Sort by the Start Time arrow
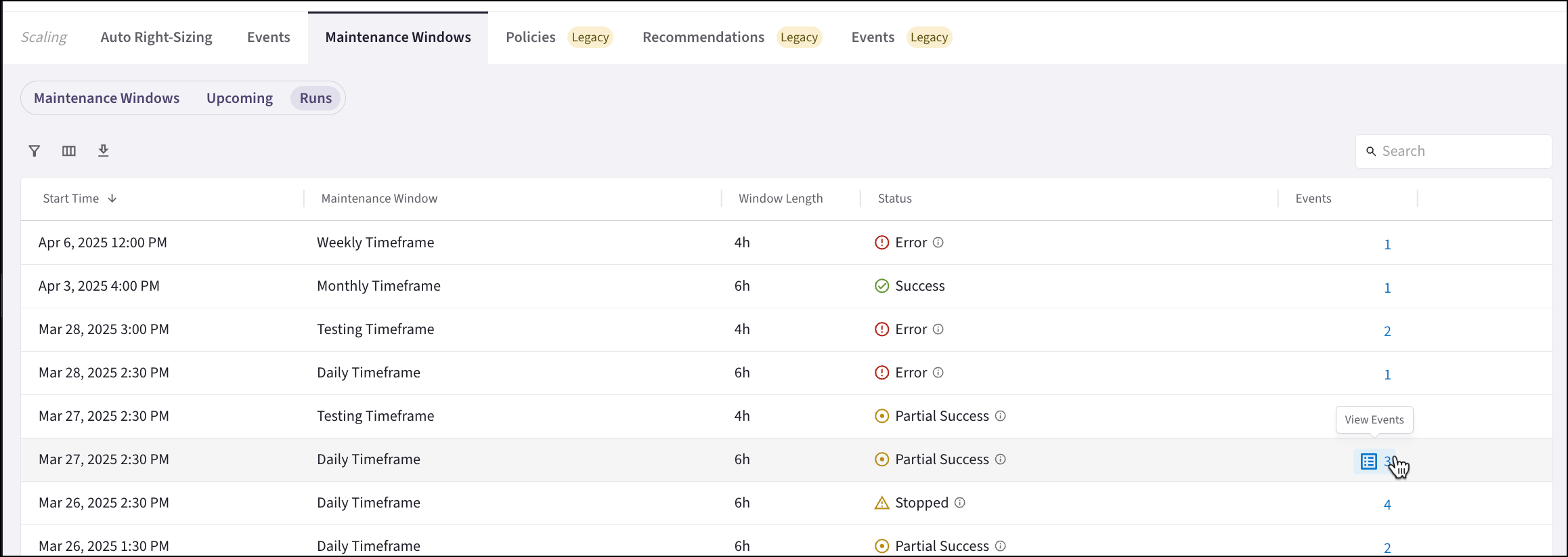The height and width of the screenshot is (557, 1568). point(112,199)
